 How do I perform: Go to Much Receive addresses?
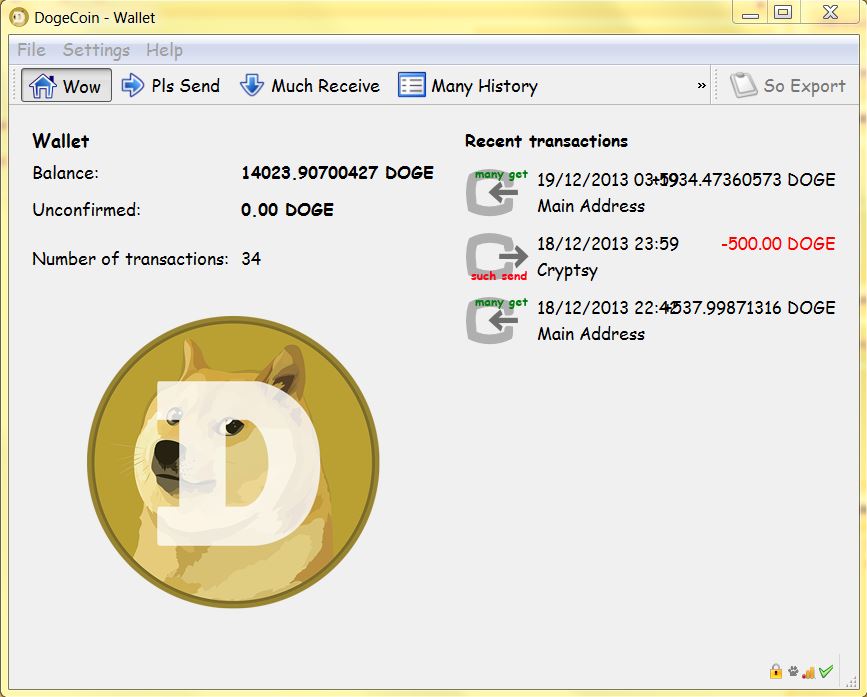[310, 86]
